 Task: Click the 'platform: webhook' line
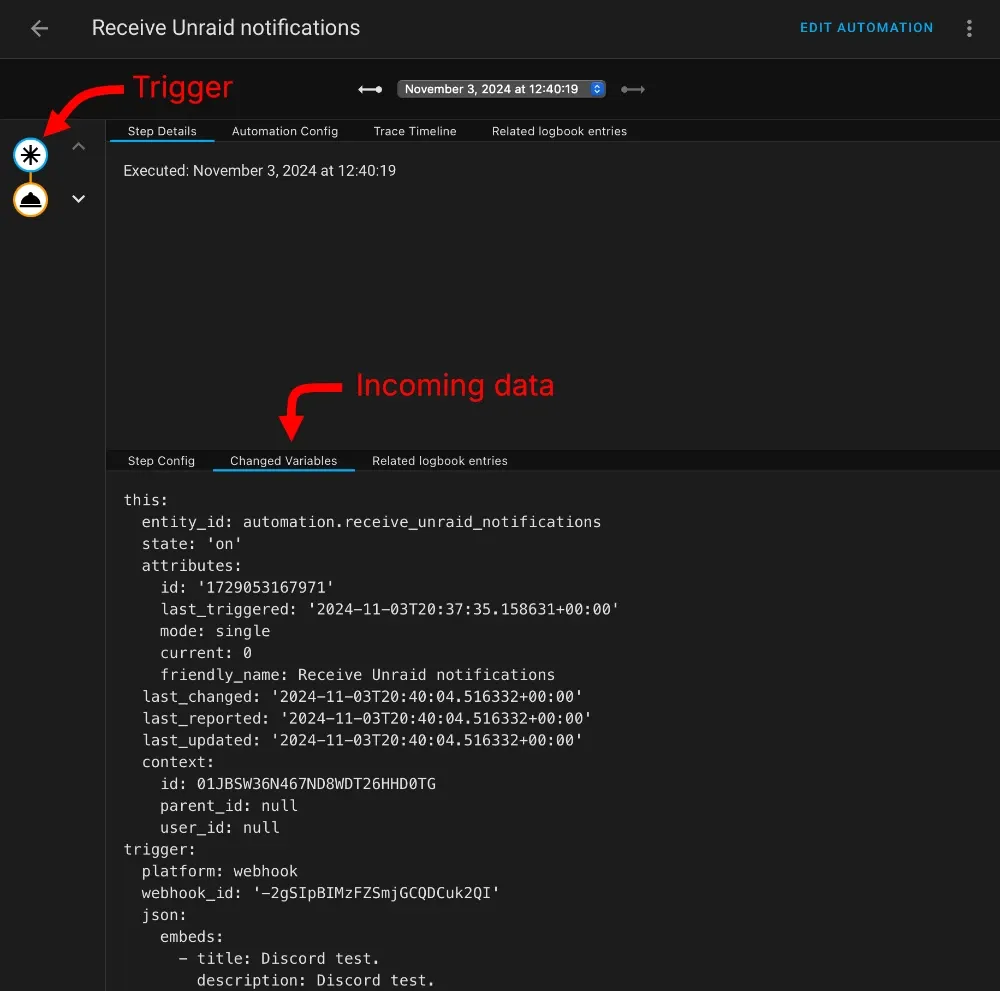(x=219, y=871)
